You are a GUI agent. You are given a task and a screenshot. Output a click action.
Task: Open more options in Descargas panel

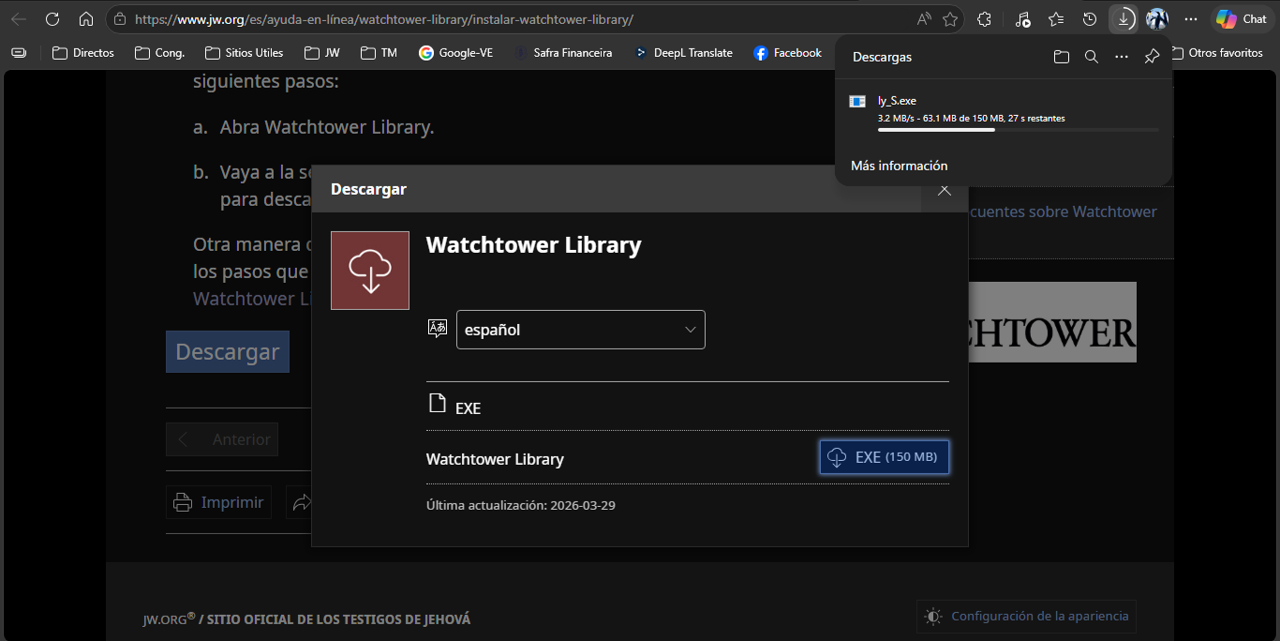(1121, 57)
